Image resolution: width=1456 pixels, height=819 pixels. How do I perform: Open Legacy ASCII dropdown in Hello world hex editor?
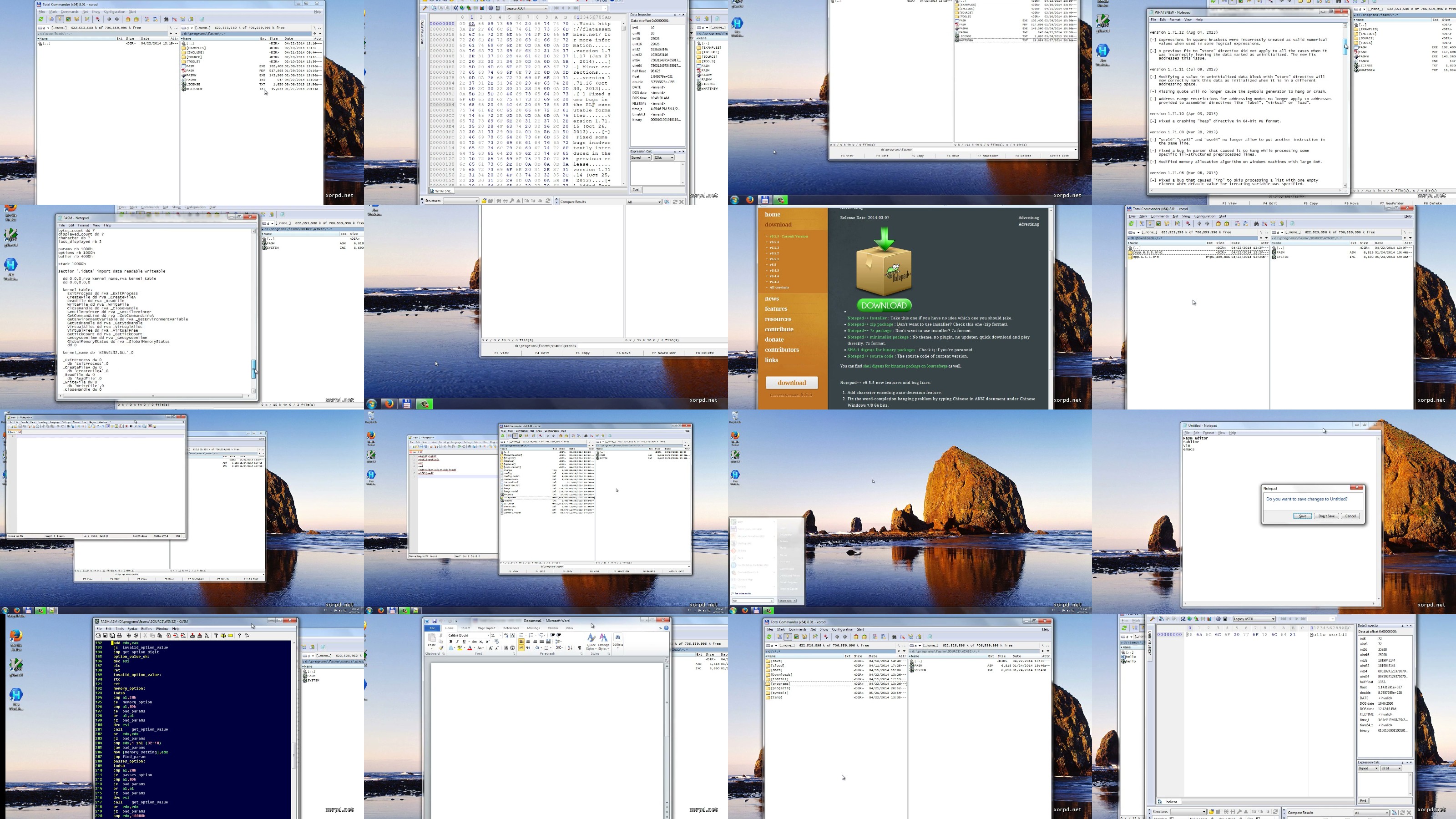[x=1255, y=619]
